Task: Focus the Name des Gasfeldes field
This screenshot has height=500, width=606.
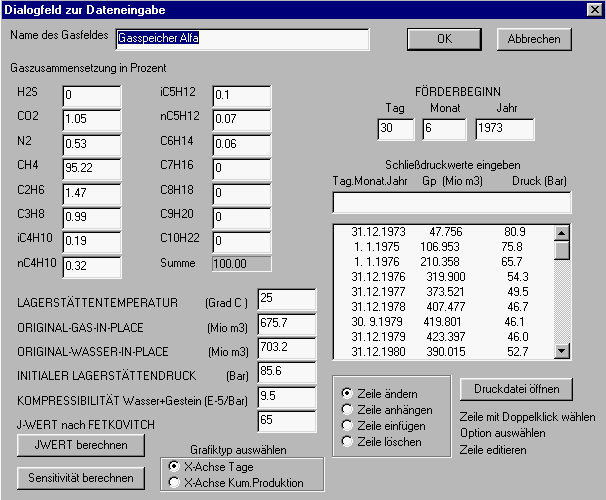Action: 242,39
